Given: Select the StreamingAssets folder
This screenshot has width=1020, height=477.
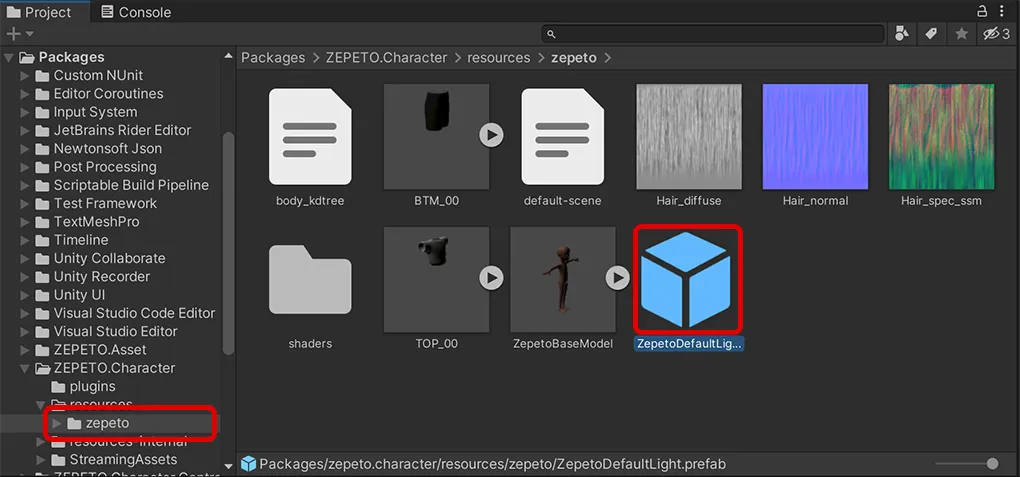Looking at the screenshot, I should pos(114,459).
